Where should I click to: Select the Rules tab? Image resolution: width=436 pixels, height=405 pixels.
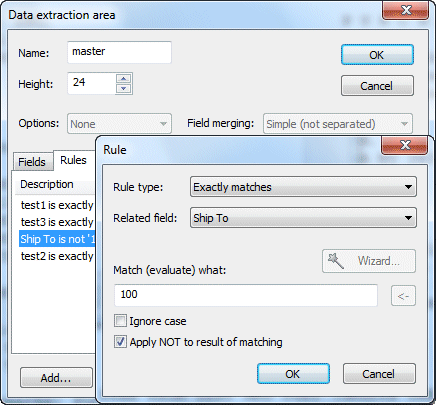click(x=74, y=160)
